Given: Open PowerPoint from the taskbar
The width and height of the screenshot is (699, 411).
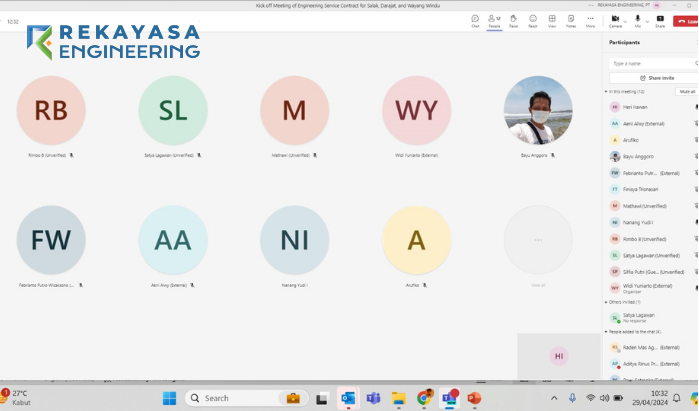Looking at the screenshot, I should click(474, 398).
